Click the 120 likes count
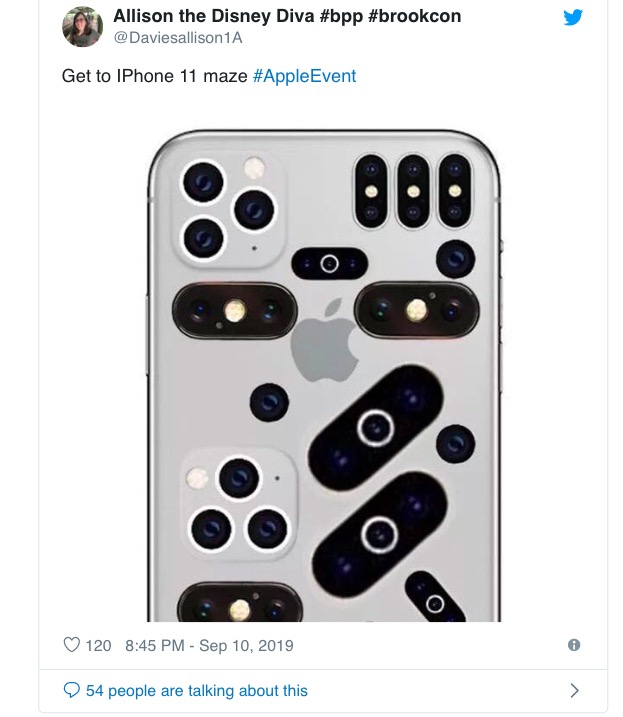Viewport: 623px width, 717px height. coord(98,645)
